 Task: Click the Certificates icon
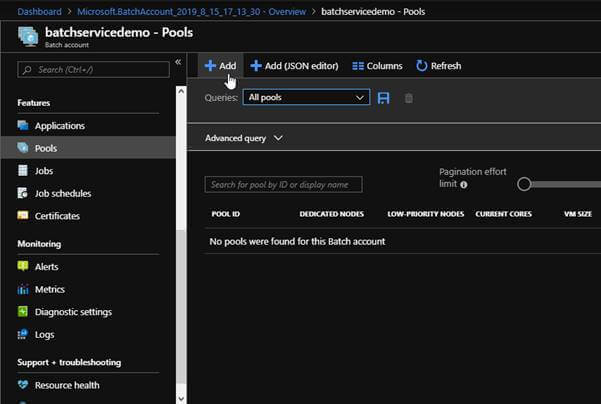pos(23,215)
